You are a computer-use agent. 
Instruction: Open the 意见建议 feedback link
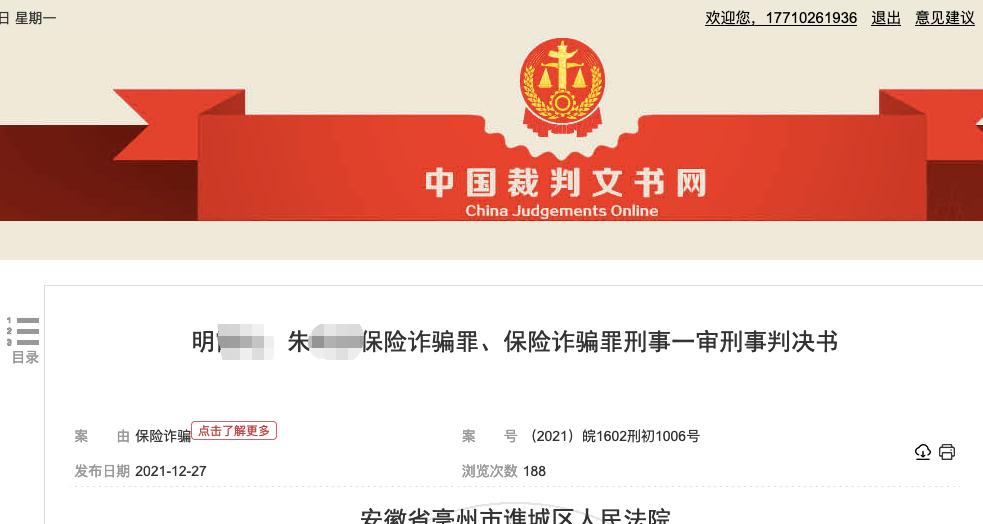945,18
